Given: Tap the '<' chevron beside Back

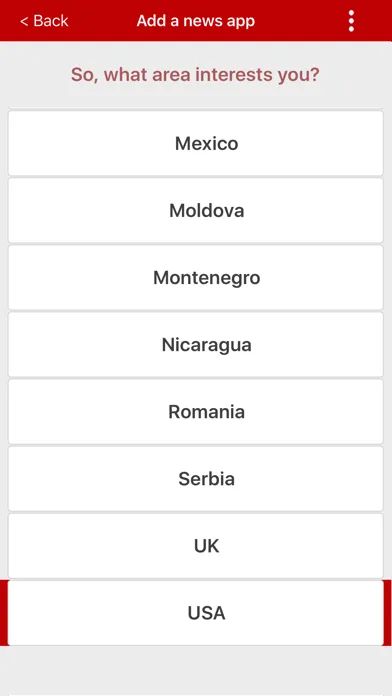Looking at the screenshot, I should click(24, 21).
